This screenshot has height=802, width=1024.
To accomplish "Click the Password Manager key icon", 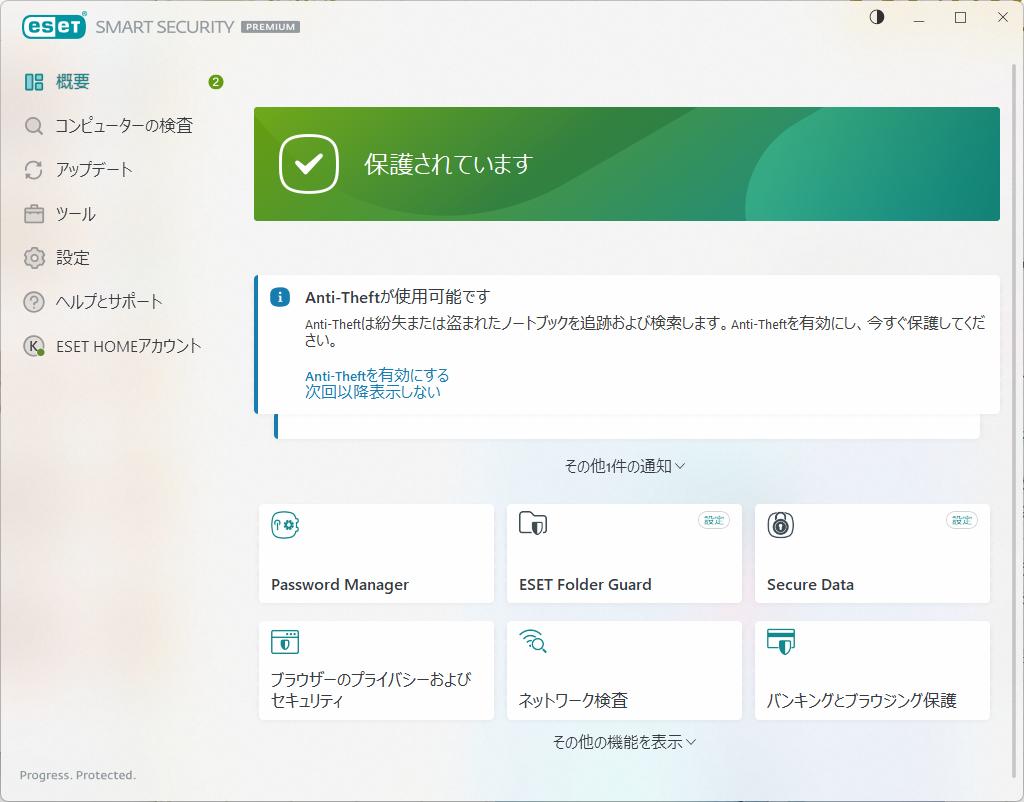I will pyautogui.click(x=285, y=525).
